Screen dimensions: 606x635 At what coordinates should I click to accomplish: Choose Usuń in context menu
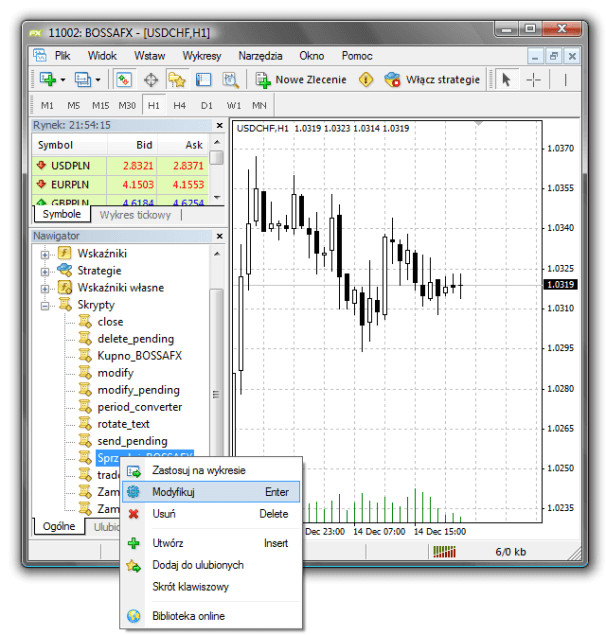pos(211,514)
